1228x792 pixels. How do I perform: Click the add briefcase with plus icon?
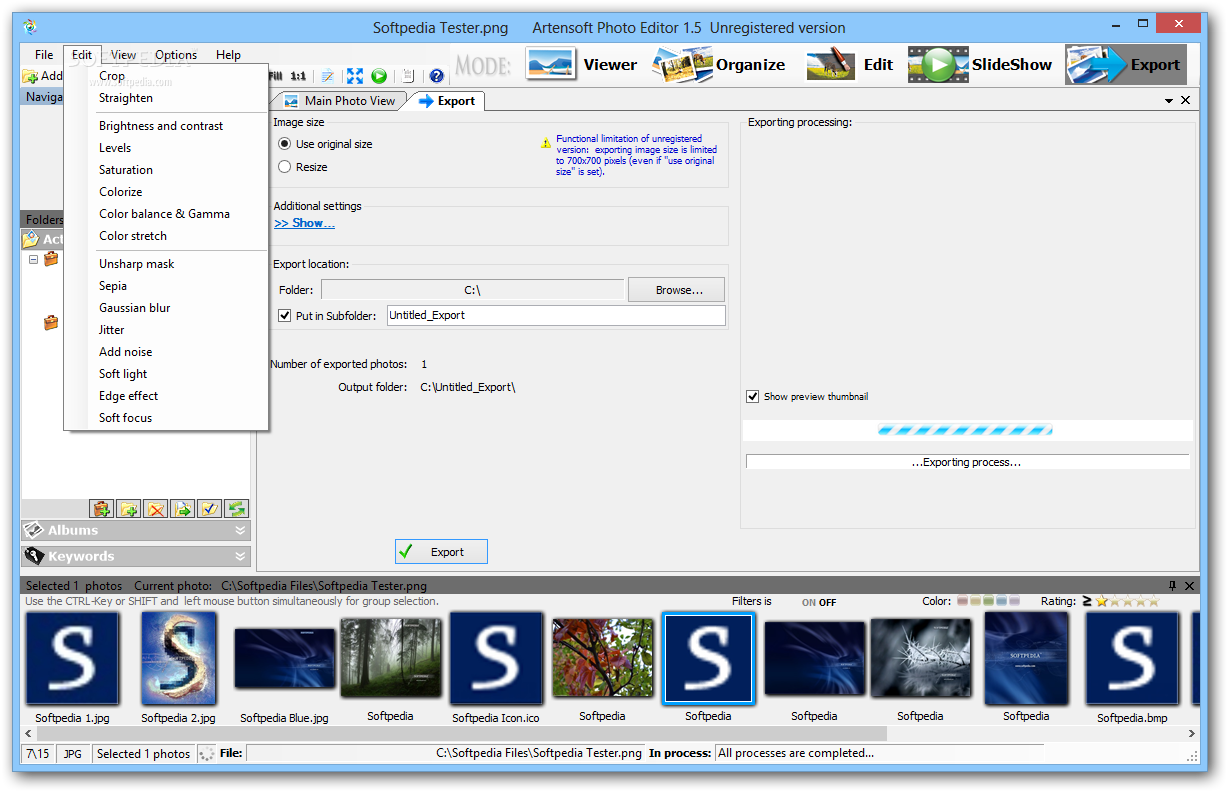coord(101,509)
